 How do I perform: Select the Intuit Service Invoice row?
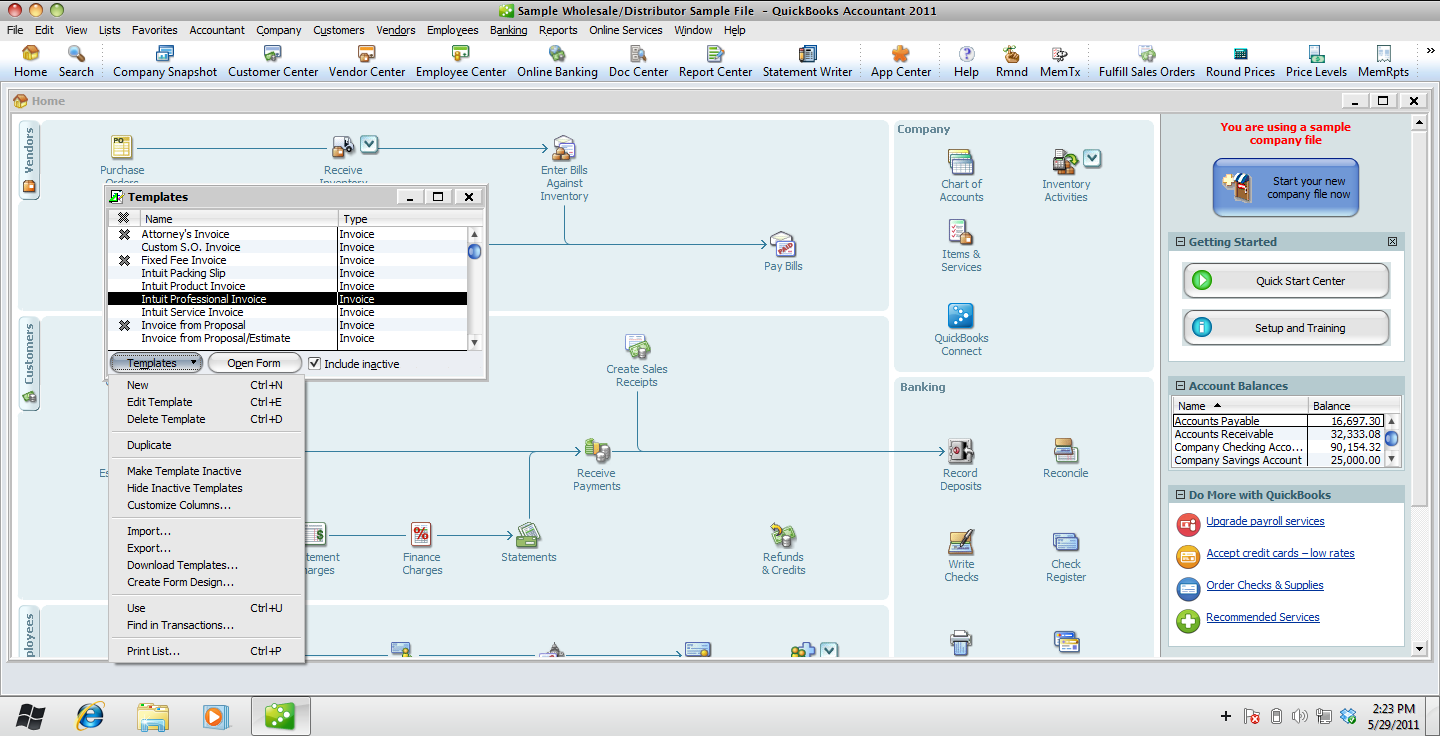pos(287,312)
